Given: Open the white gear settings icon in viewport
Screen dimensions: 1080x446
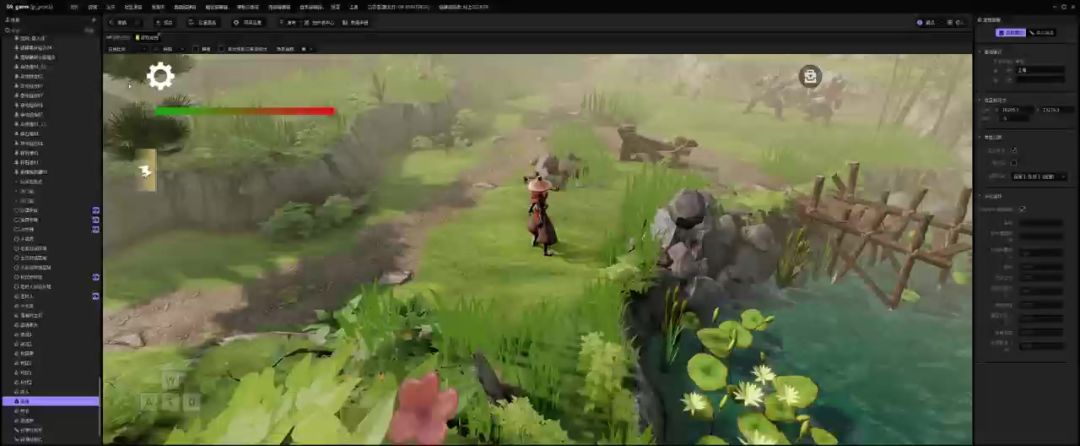Looking at the screenshot, I should point(160,76).
